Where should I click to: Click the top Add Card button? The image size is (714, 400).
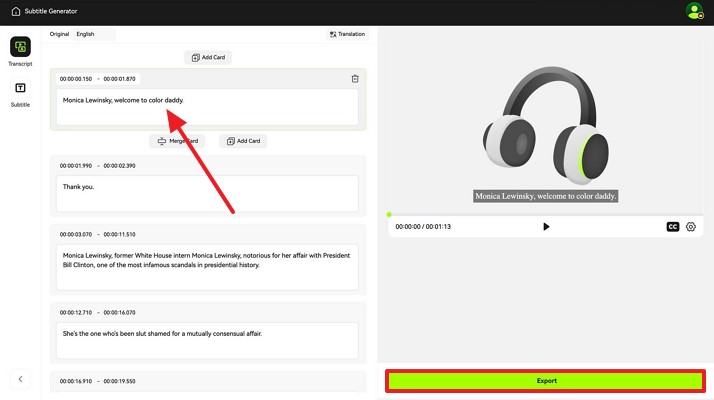coord(208,57)
